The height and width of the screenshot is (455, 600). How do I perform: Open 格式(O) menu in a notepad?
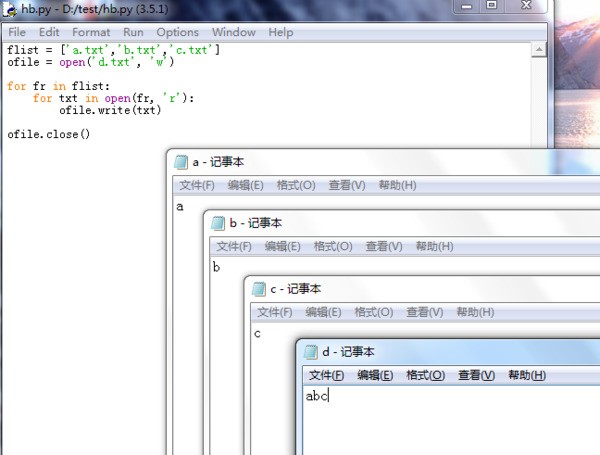click(x=296, y=185)
